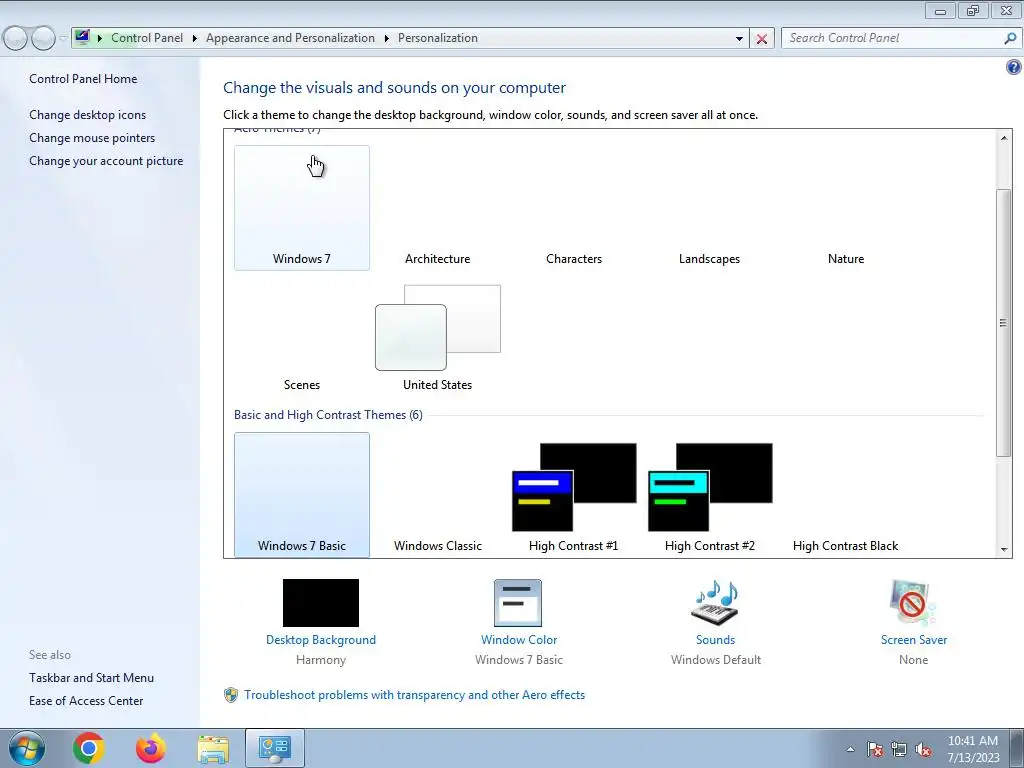Screen dimensions: 1024x768
Task: Select the Characters theme
Action: point(574,208)
